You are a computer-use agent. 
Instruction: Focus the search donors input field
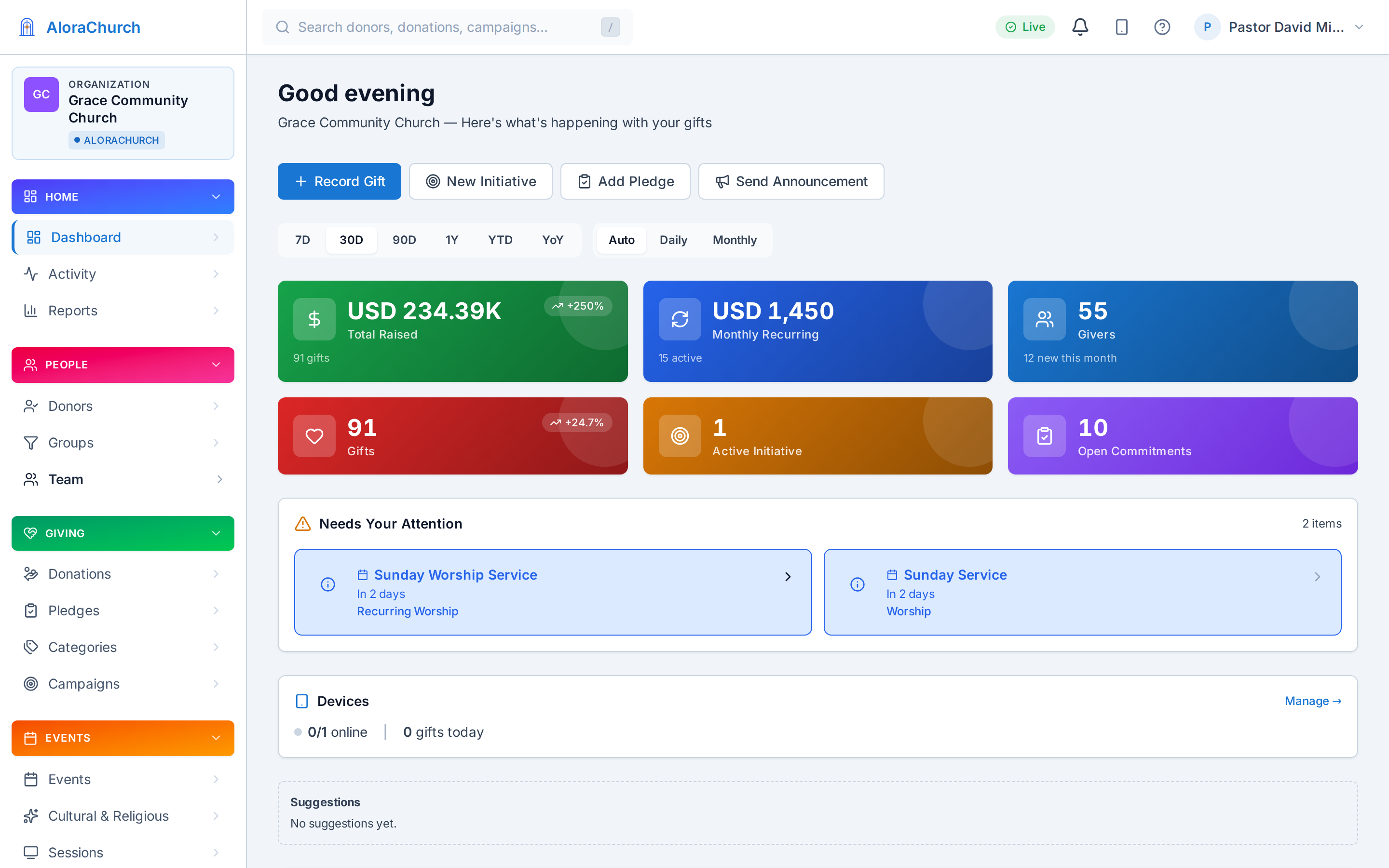[x=447, y=27]
